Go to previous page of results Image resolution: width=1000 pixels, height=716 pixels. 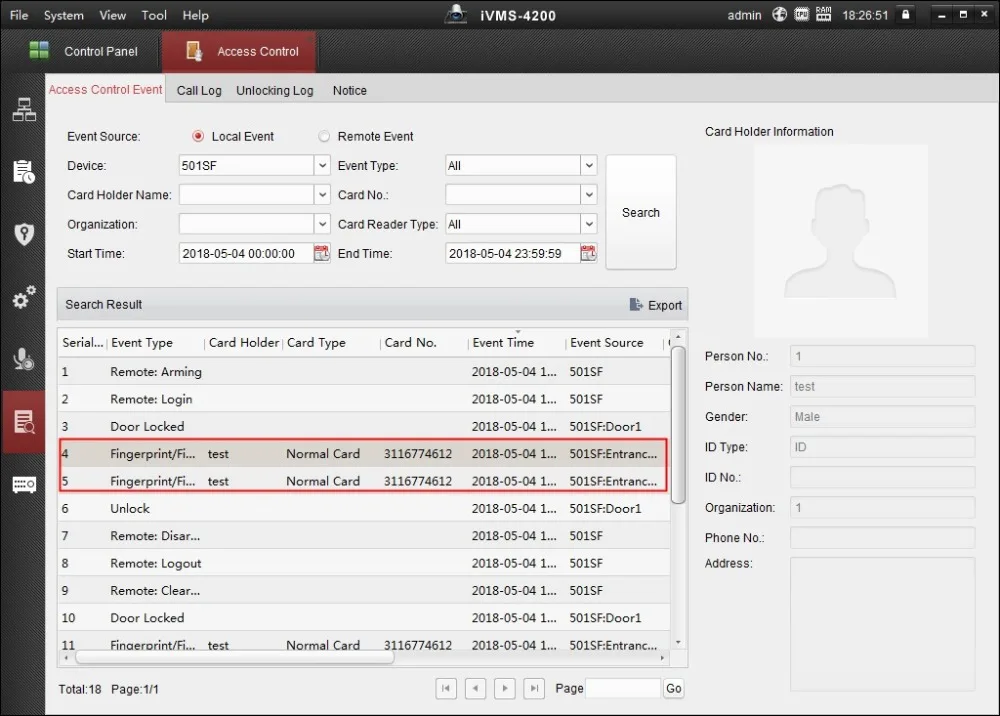(x=475, y=688)
